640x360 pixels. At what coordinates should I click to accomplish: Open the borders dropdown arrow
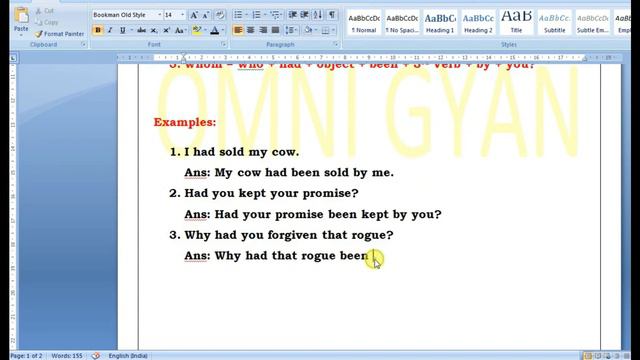(x=333, y=30)
